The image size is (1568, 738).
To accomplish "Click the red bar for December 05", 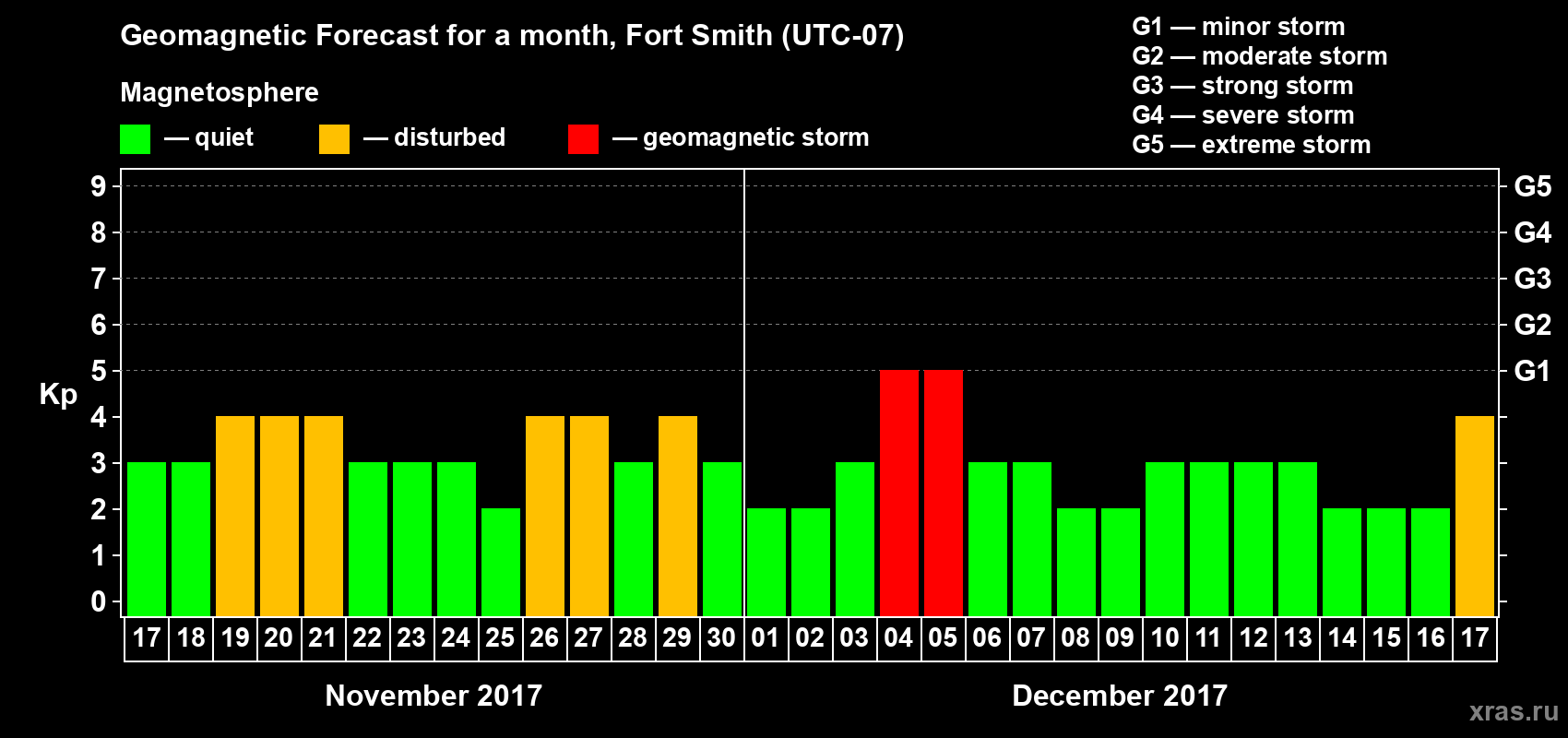I will tap(944, 493).
